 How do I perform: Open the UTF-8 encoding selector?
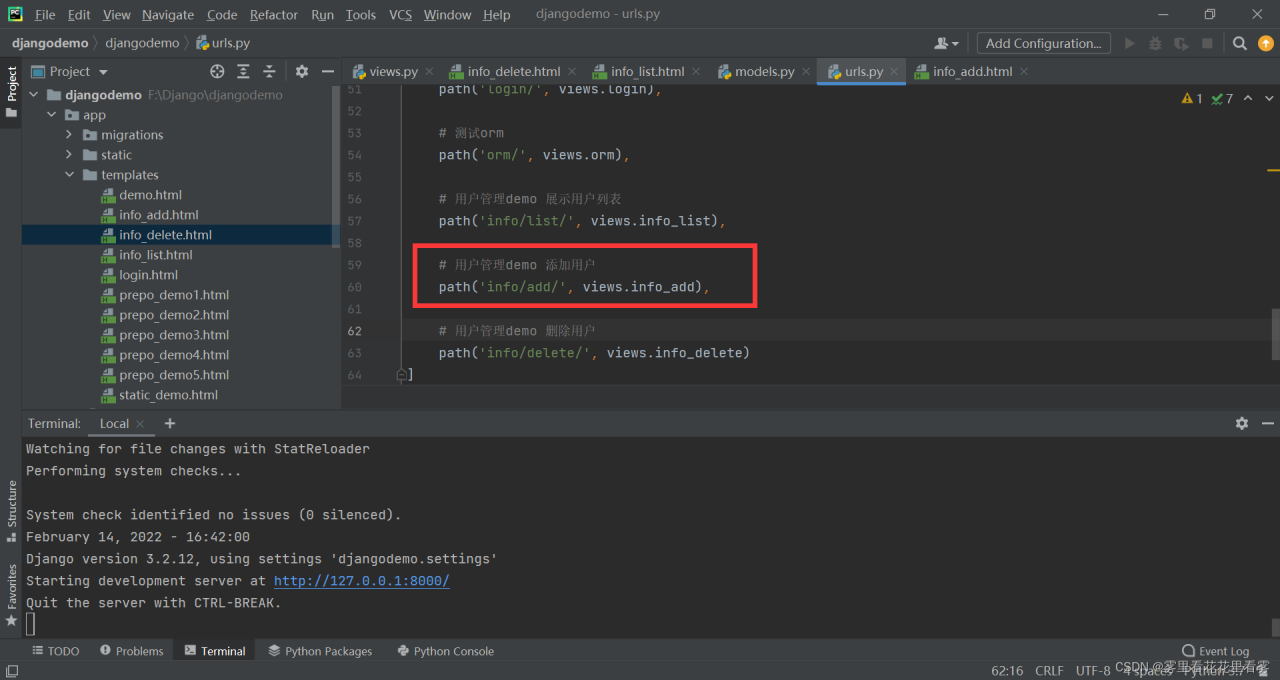click(x=1093, y=670)
